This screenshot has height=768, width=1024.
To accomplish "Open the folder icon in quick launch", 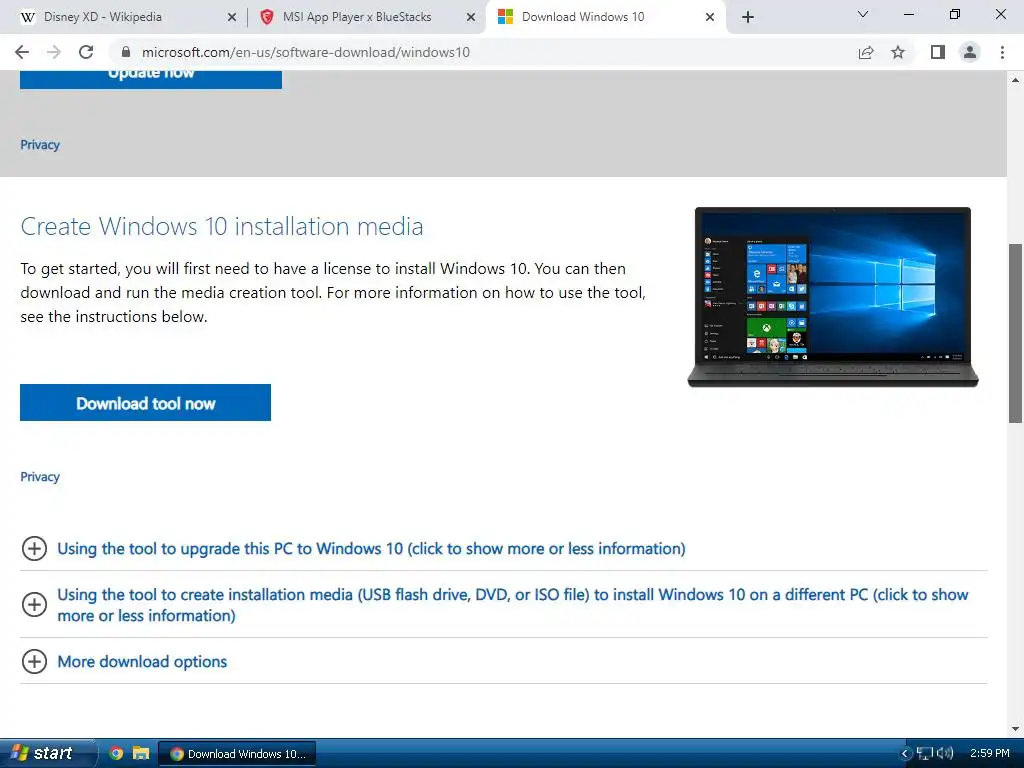I will pos(140,754).
